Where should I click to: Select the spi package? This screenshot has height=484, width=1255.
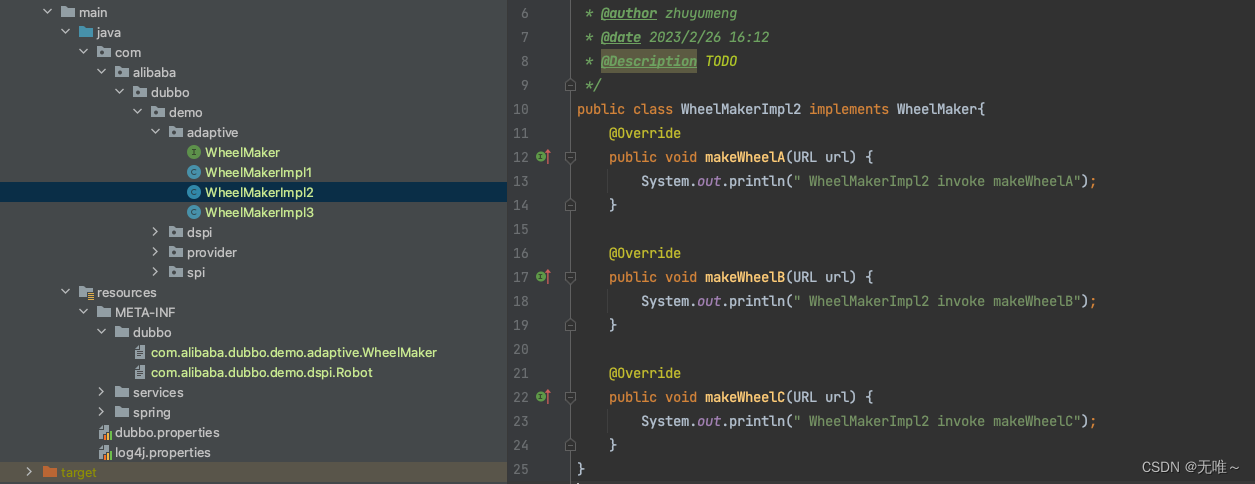tap(196, 272)
